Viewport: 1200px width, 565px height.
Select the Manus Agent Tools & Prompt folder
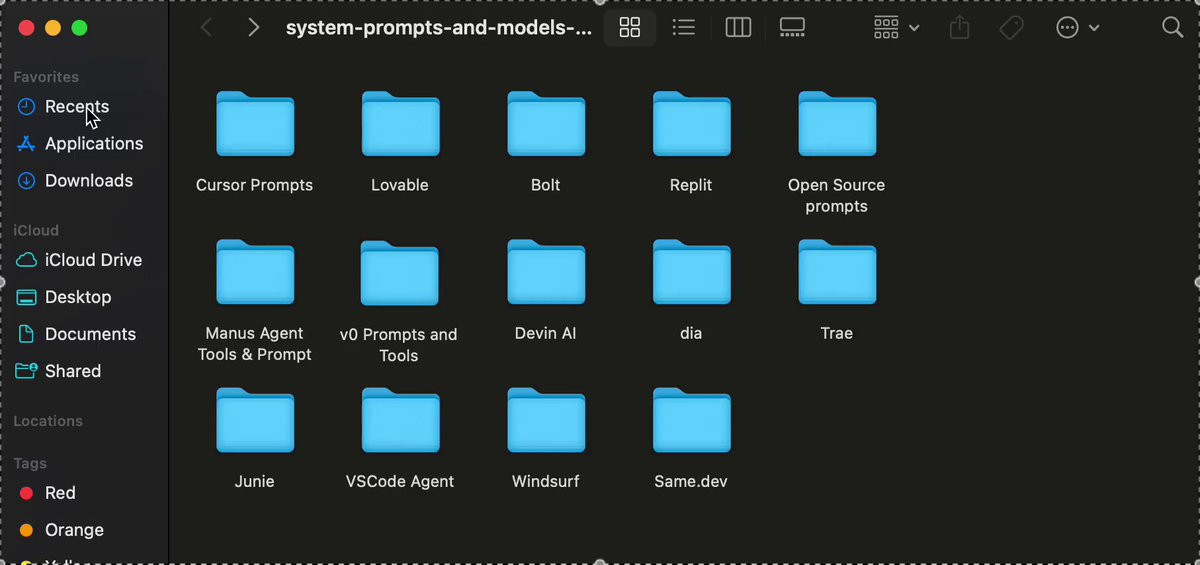255,272
